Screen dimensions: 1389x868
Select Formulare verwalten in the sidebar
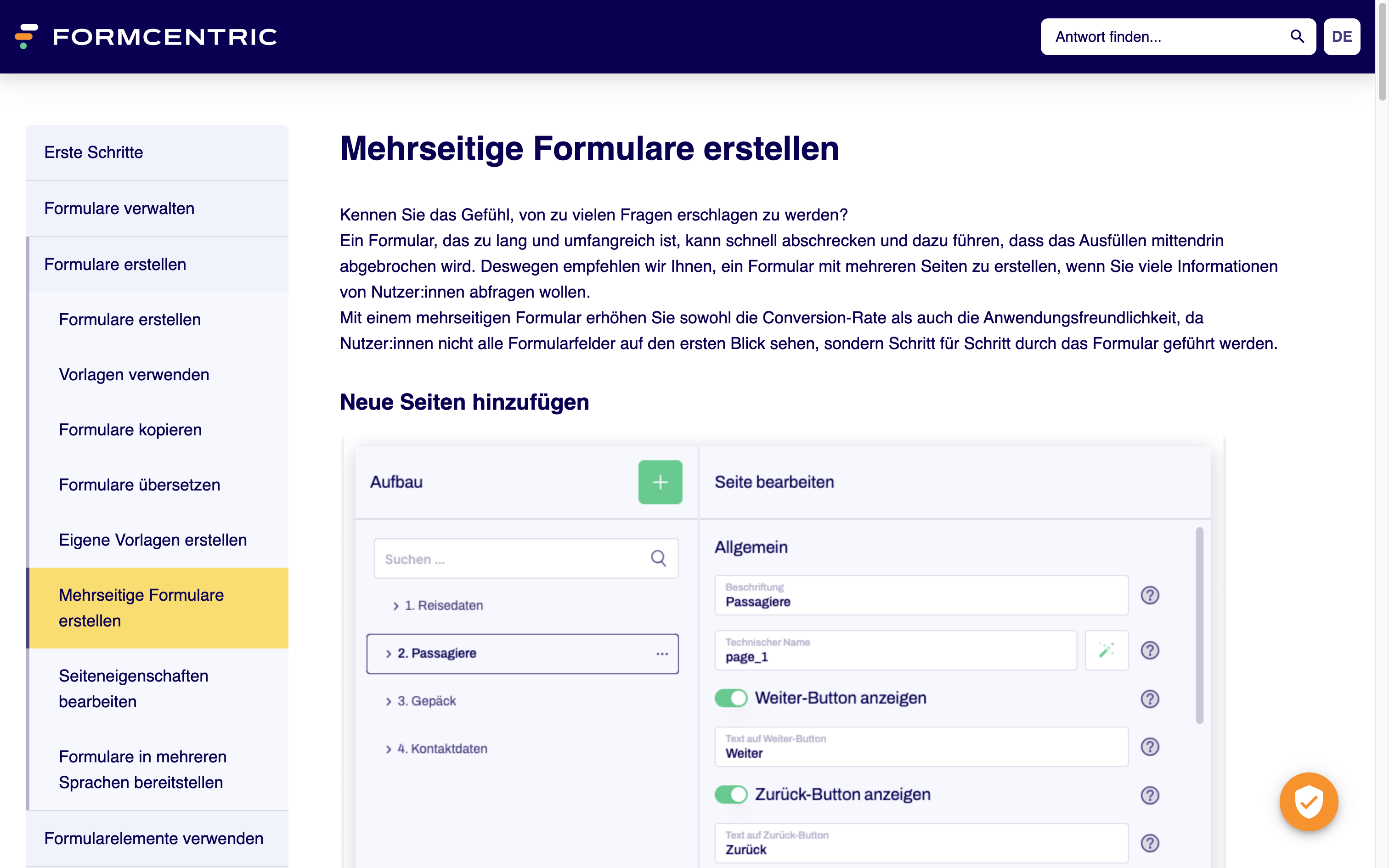pyautogui.click(x=119, y=209)
